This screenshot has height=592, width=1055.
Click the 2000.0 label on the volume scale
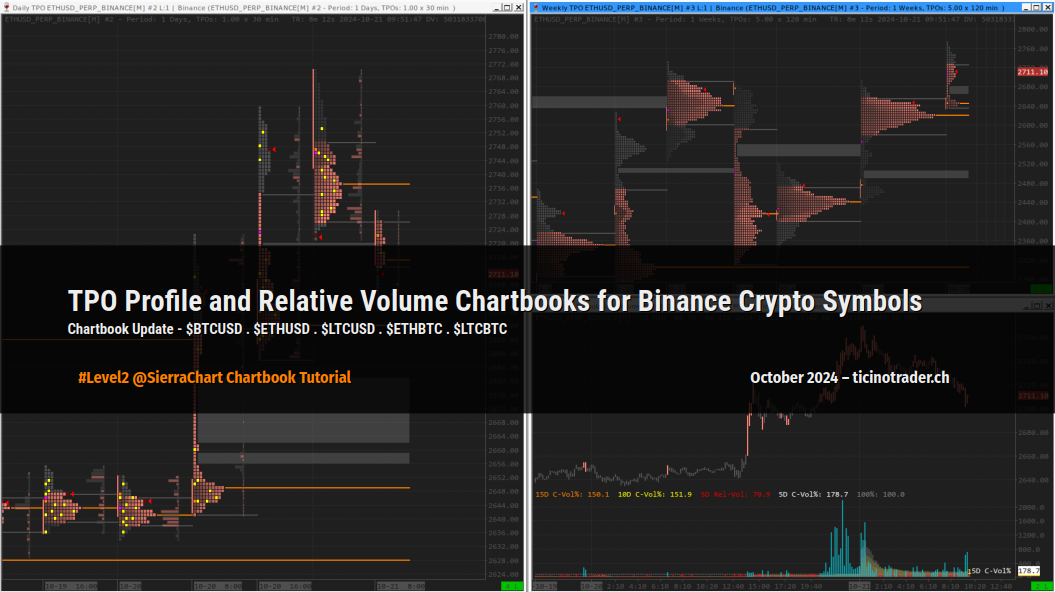click(x=1030, y=507)
